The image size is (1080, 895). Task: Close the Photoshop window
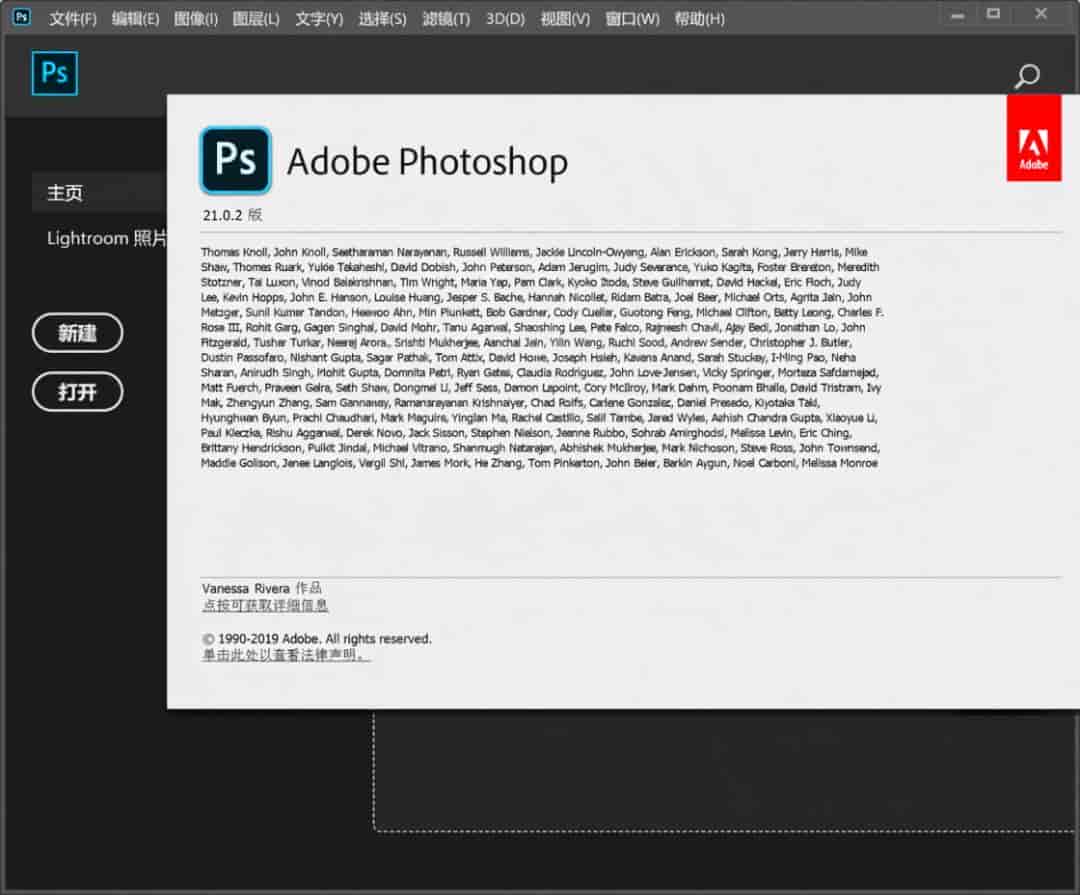[x=1041, y=14]
